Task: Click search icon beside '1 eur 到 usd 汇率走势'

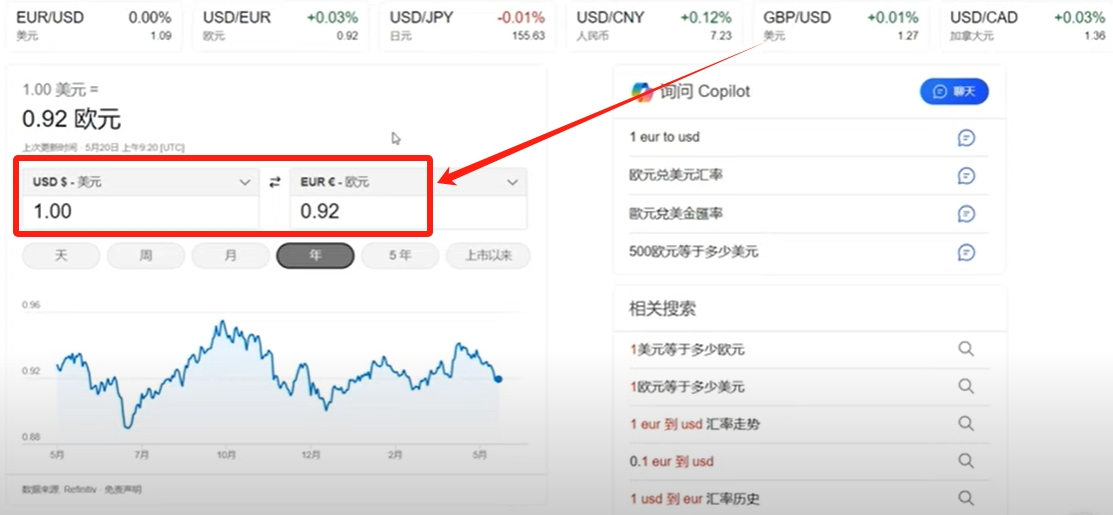Action: point(965,423)
